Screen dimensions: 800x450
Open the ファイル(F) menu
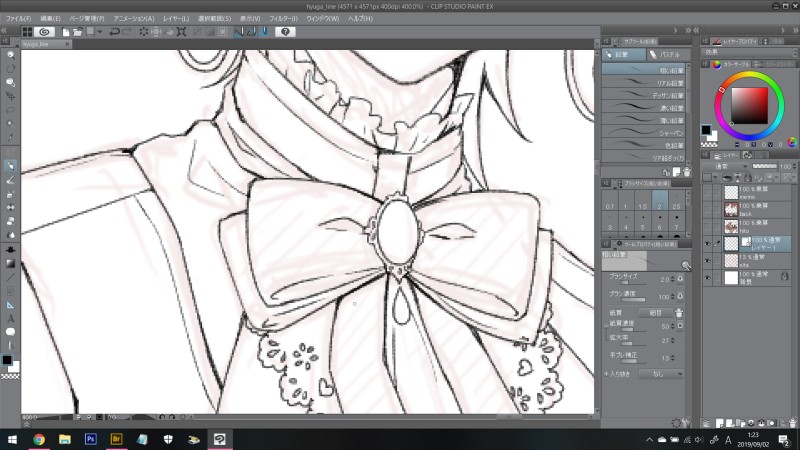click(18, 18)
